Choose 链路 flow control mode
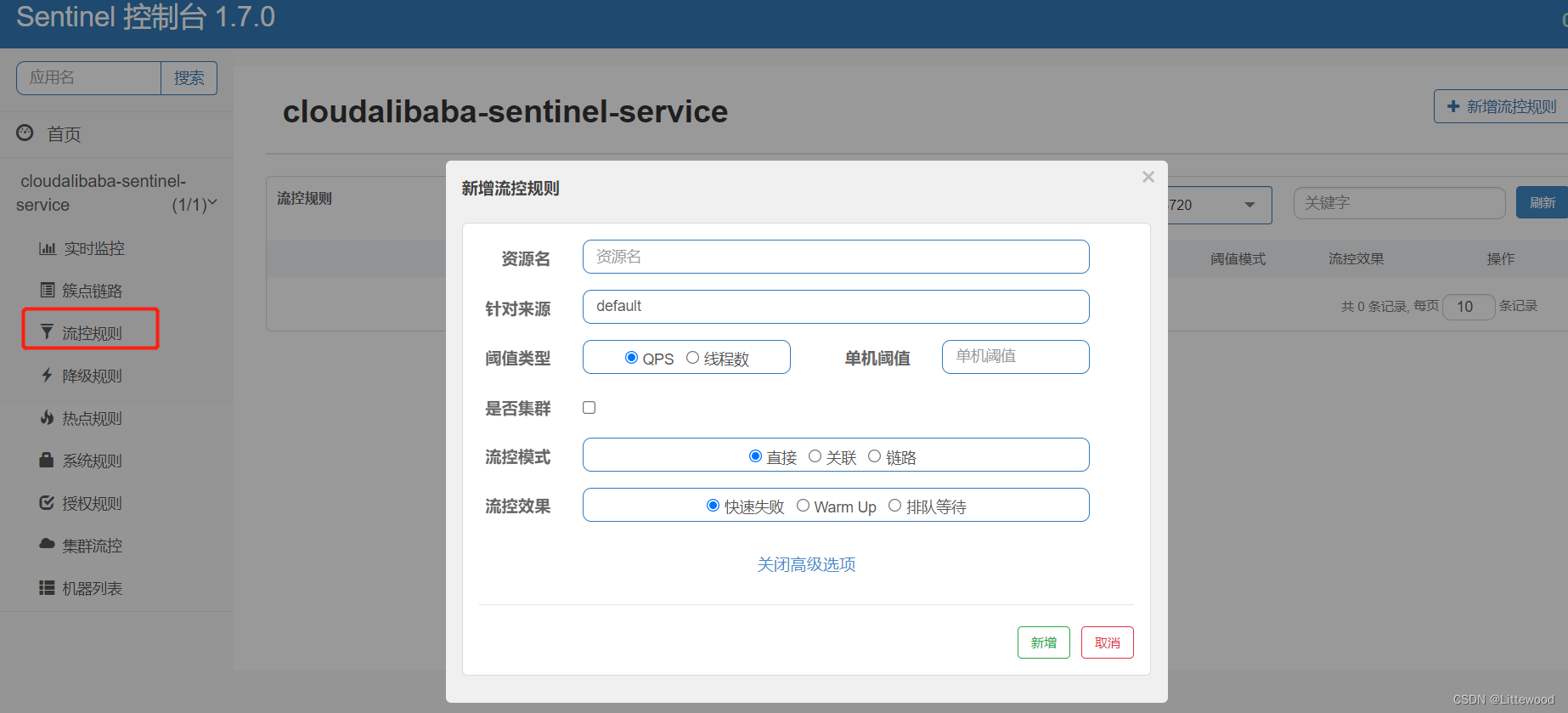 coord(874,456)
